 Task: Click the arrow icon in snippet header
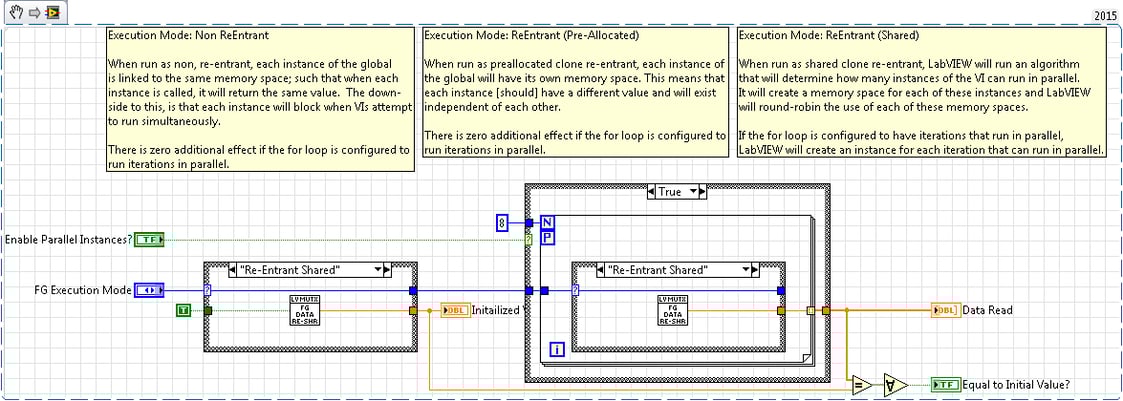click(x=34, y=12)
